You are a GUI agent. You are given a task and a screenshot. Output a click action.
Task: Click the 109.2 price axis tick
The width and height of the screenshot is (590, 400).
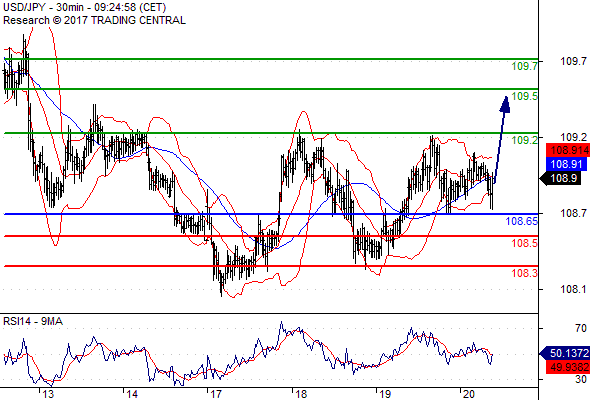[x=573, y=137]
